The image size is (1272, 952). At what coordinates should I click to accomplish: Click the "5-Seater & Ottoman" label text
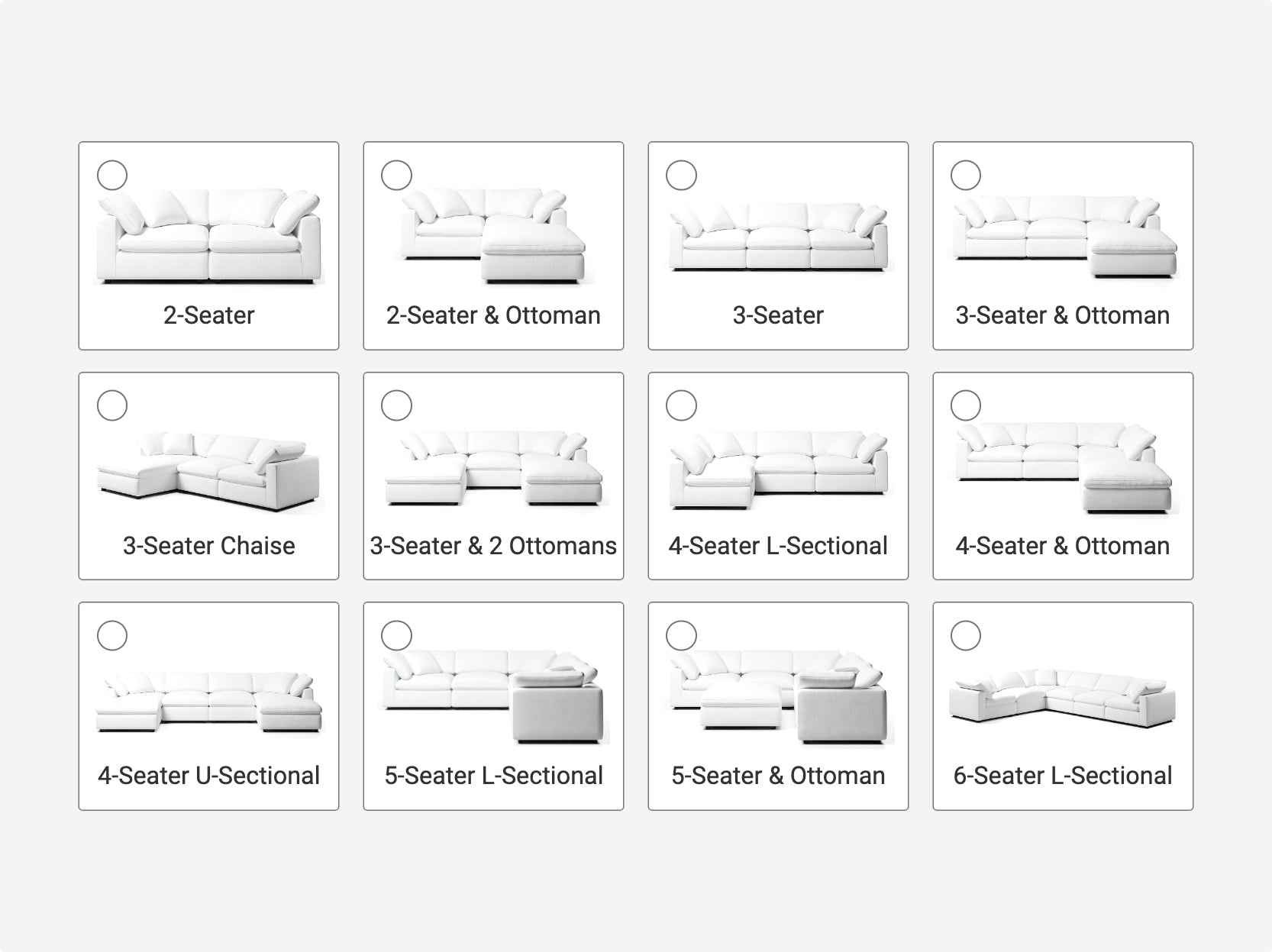(778, 776)
